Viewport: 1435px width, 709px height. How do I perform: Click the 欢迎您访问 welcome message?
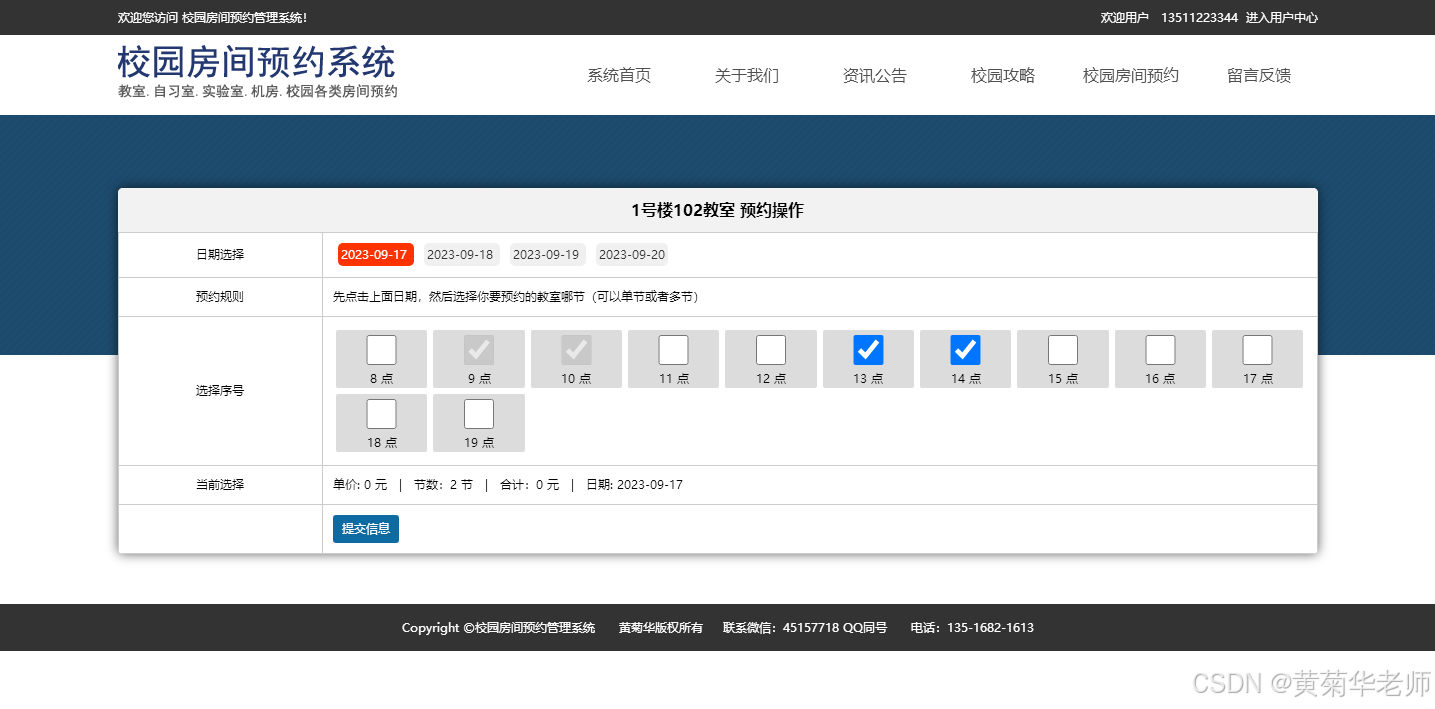coord(212,18)
